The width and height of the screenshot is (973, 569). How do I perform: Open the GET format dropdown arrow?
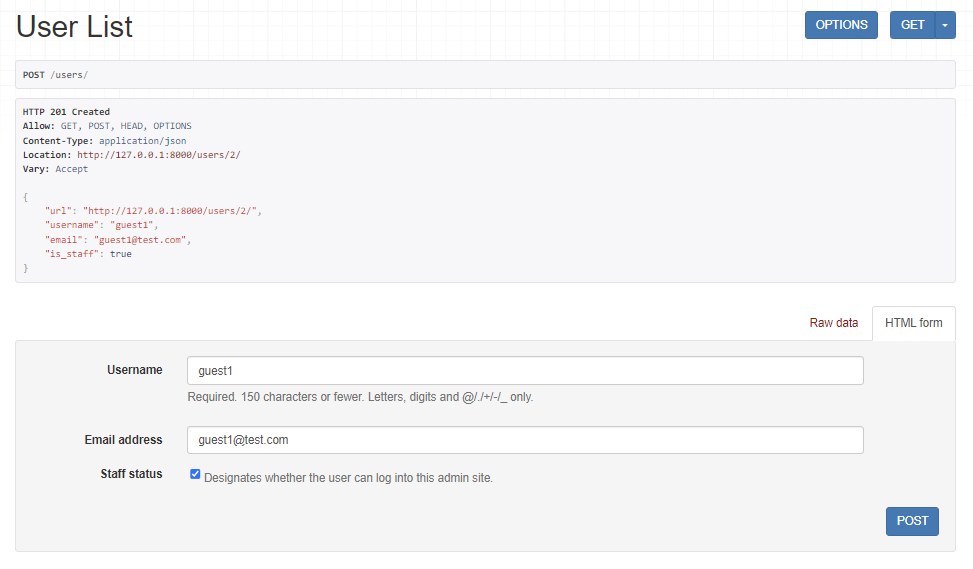click(x=945, y=25)
